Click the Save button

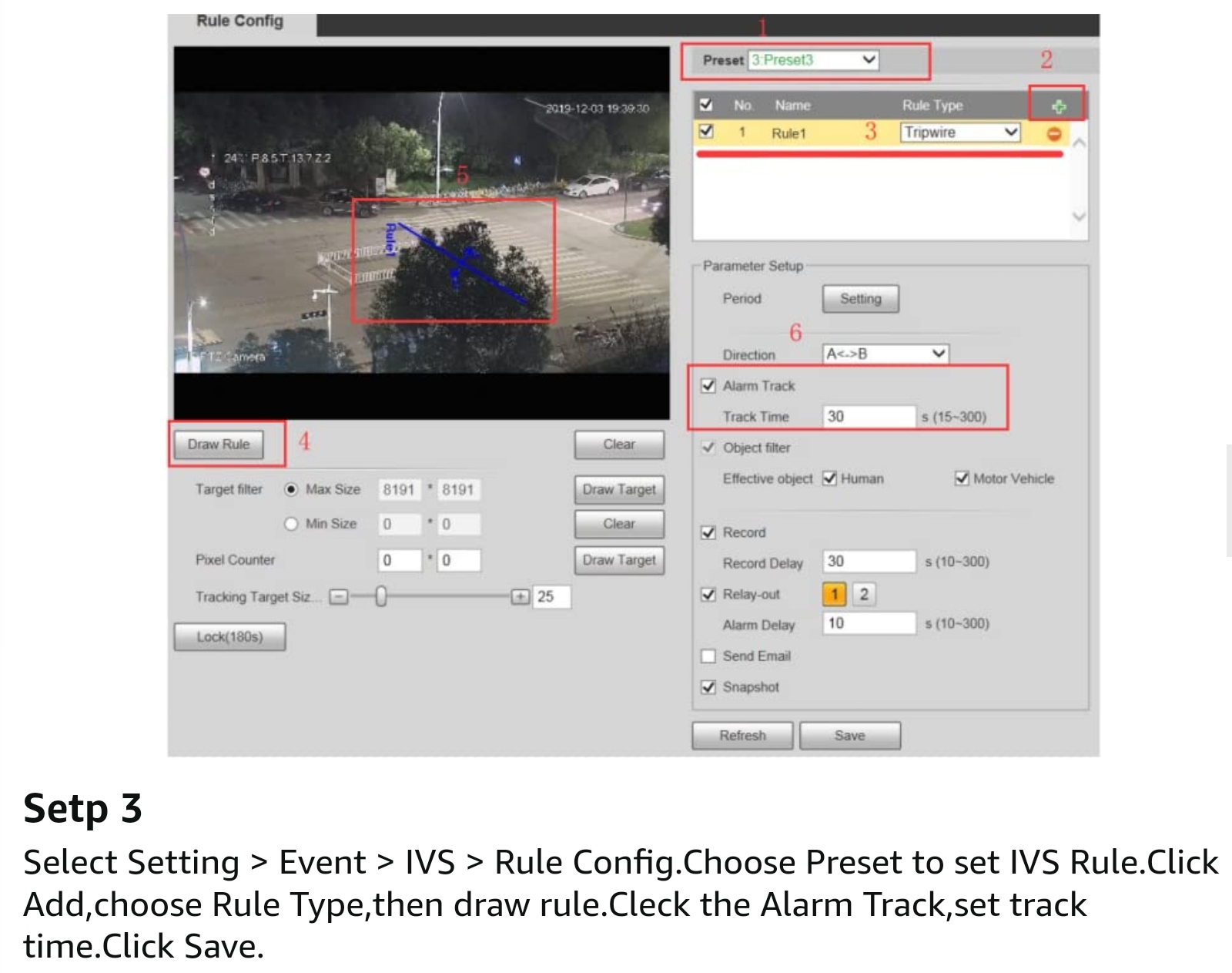pos(849,736)
